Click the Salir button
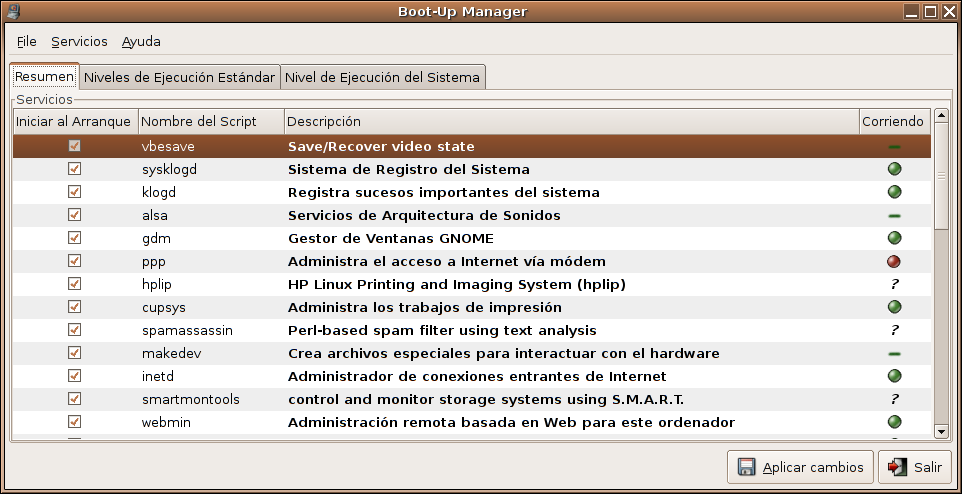Screen dimensions: 962x494 coord(915,467)
